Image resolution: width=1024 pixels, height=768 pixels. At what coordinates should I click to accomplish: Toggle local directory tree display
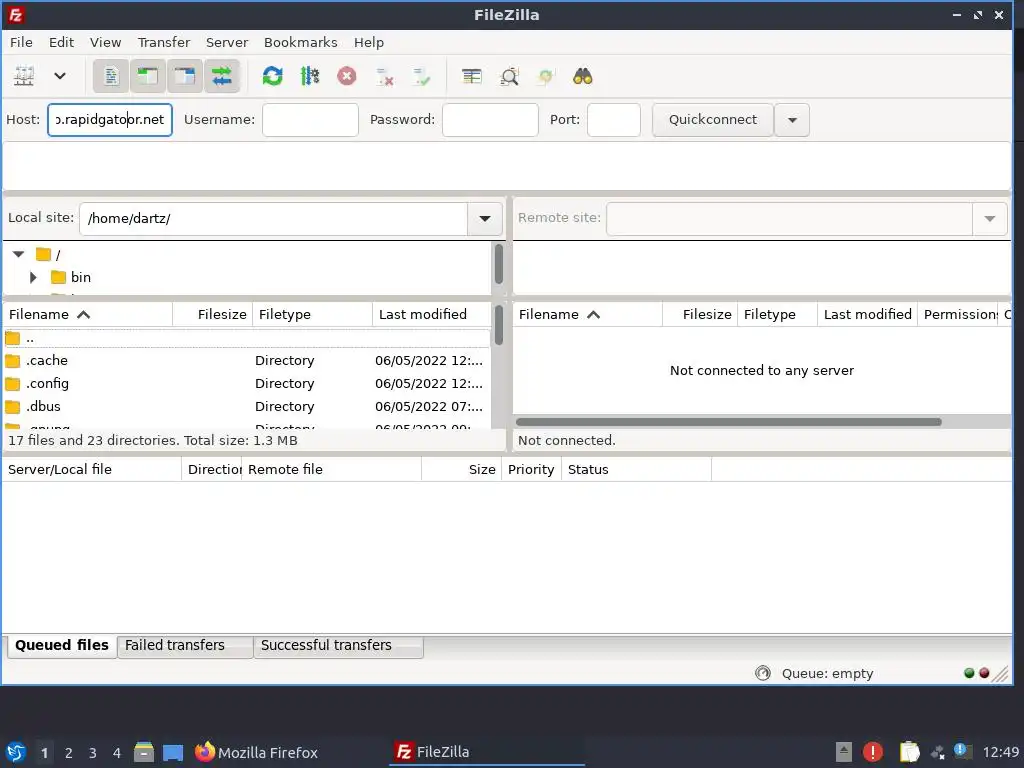point(148,76)
